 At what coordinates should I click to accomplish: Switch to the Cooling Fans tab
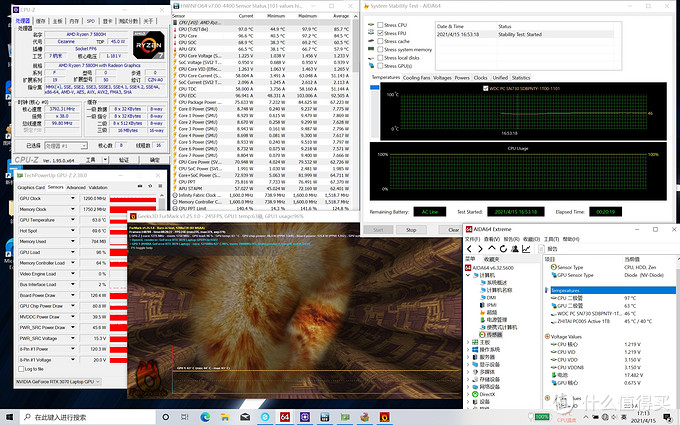[x=417, y=76]
